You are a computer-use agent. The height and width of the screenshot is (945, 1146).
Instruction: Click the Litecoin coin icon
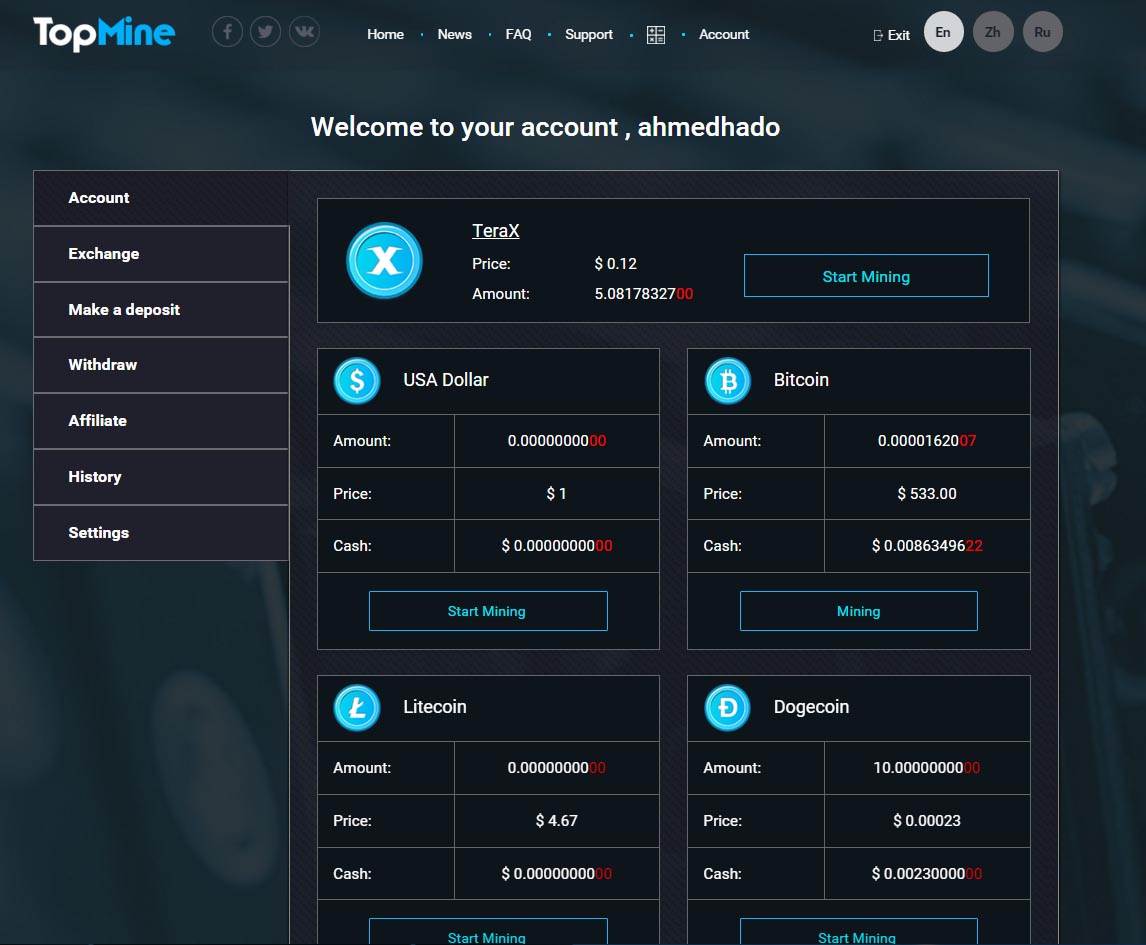357,707
